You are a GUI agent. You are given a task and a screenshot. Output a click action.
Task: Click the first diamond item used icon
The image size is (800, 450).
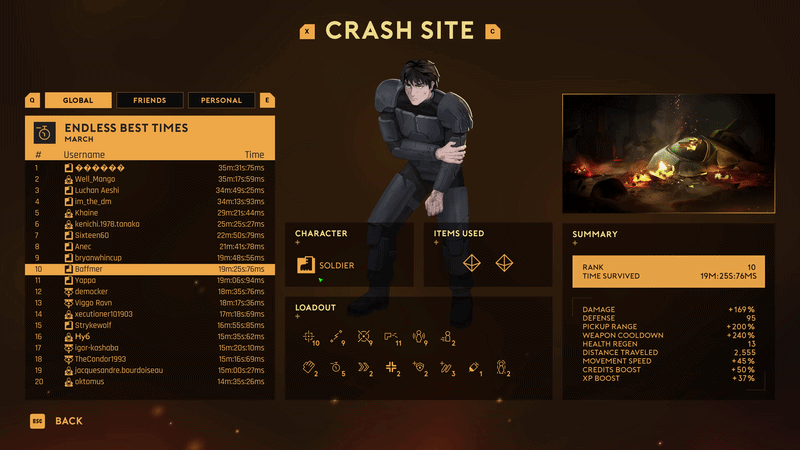tap(471, 263)
